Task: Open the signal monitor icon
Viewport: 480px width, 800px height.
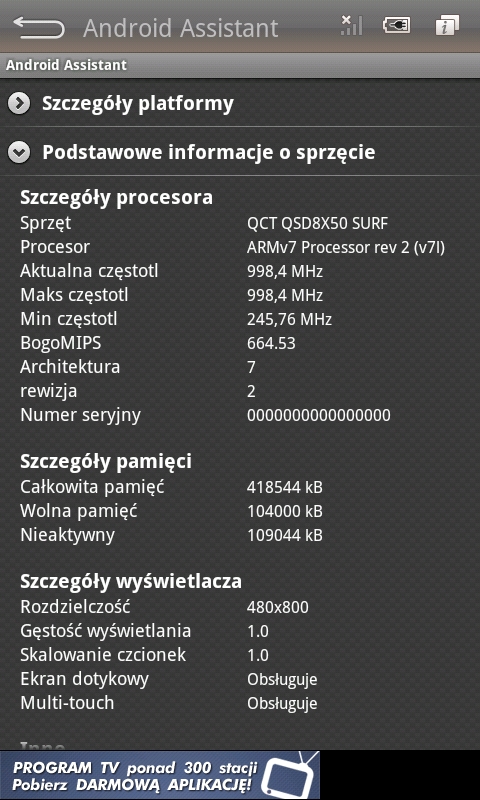Action: coord(351,26)
